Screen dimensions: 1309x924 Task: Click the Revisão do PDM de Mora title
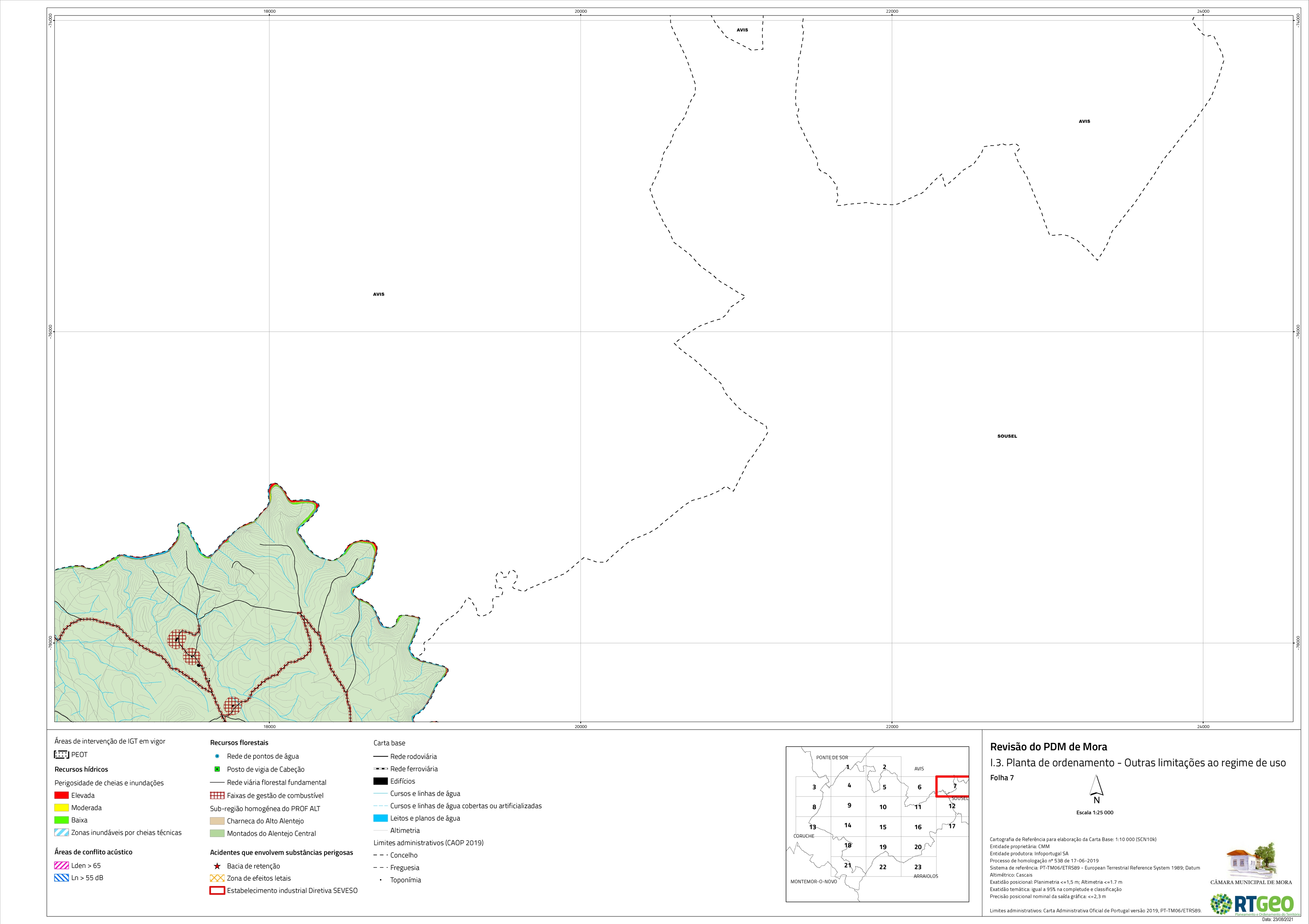[1048, 747]
